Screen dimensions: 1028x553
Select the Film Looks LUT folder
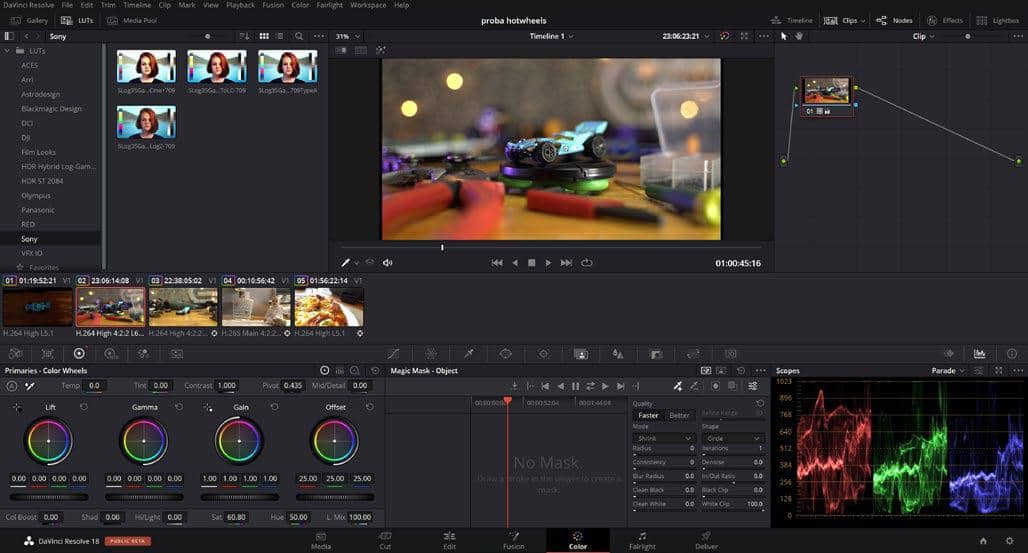point(37,152)
